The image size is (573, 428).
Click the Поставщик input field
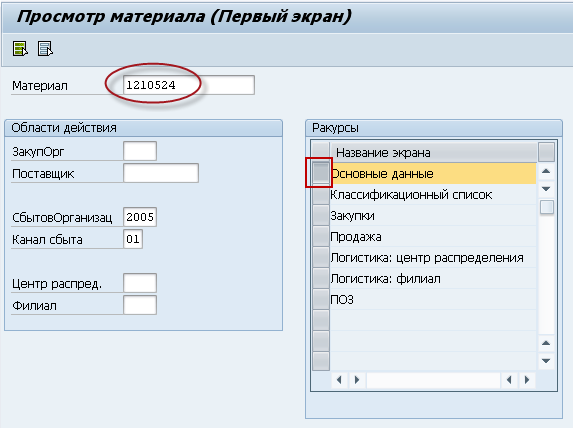(x=161, y=173)
